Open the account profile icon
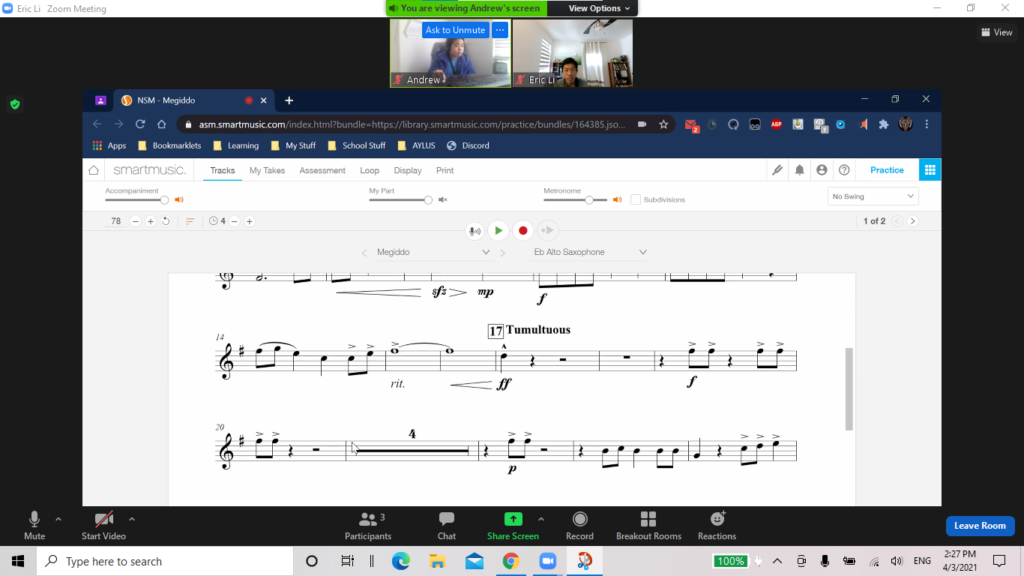Screen dimensions: 1024x576 pyautogui.click(x=822, y=170)
